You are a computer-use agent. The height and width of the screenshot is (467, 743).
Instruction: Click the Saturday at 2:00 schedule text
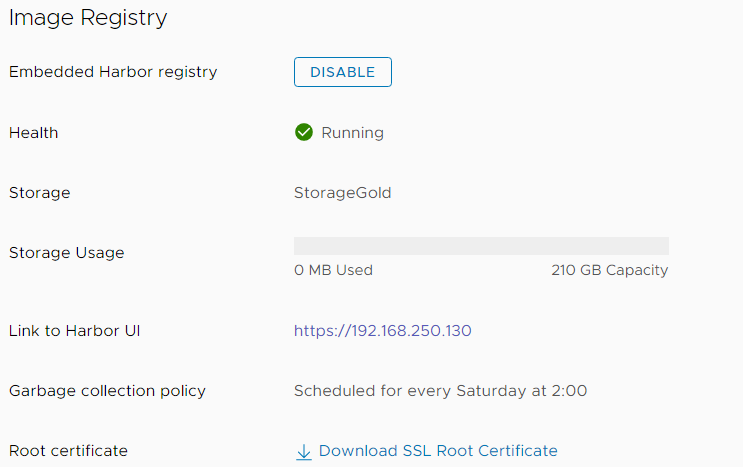pyautogui.click(x=522, y=391)
